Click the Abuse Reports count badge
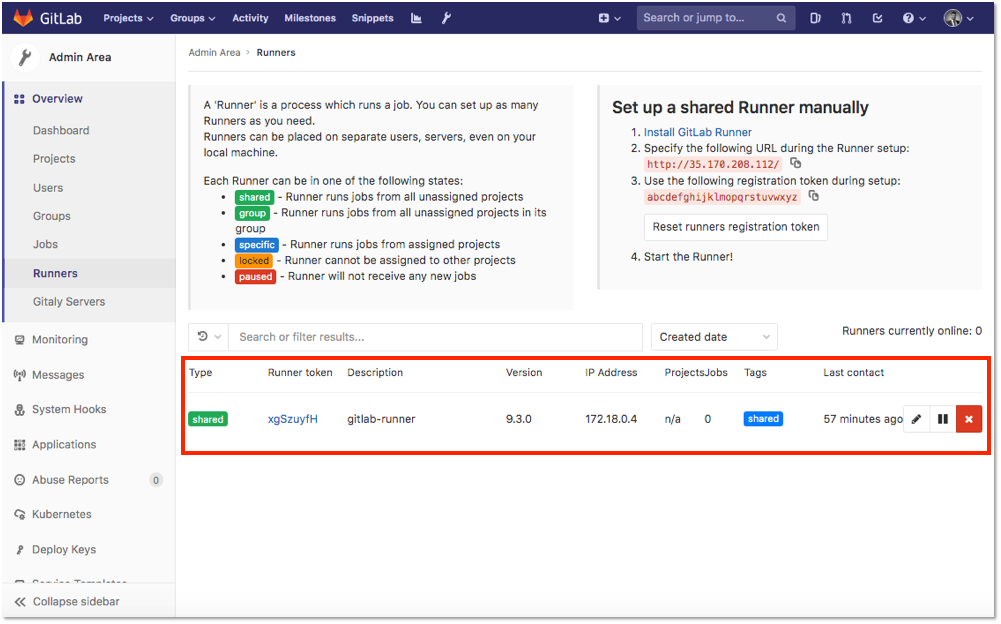Screen dimensions: 1001x624 click(156, 480)
